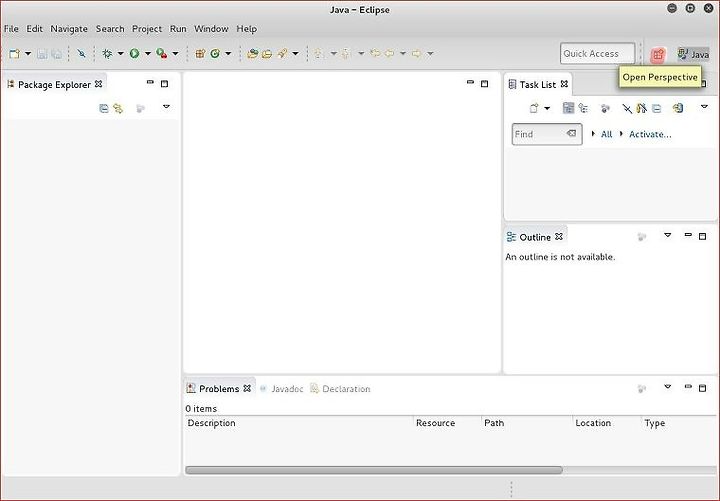Click the Run Last Tool icon with red toolbox
Screen dimensions: 720x501
click(162, 54)
